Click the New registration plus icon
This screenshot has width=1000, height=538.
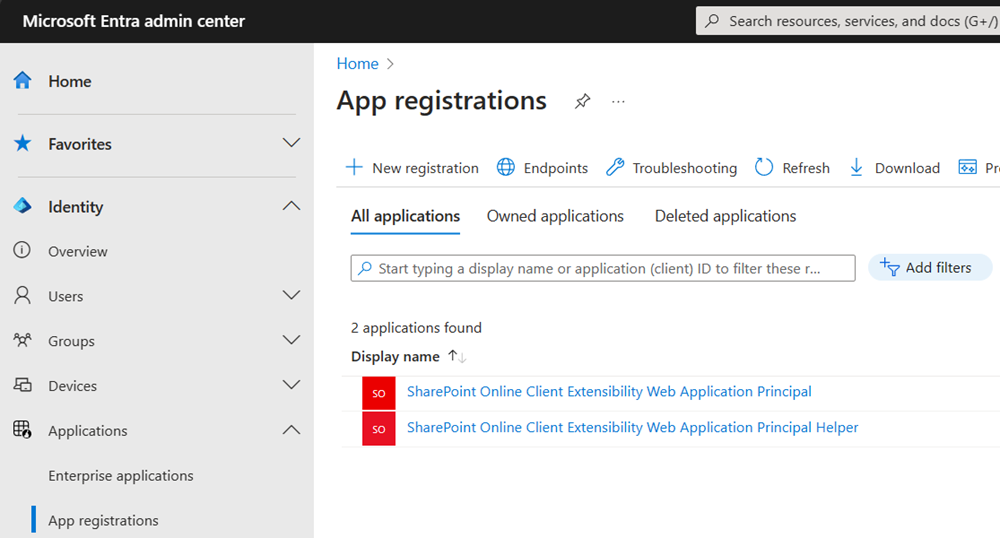coord(354,168)
